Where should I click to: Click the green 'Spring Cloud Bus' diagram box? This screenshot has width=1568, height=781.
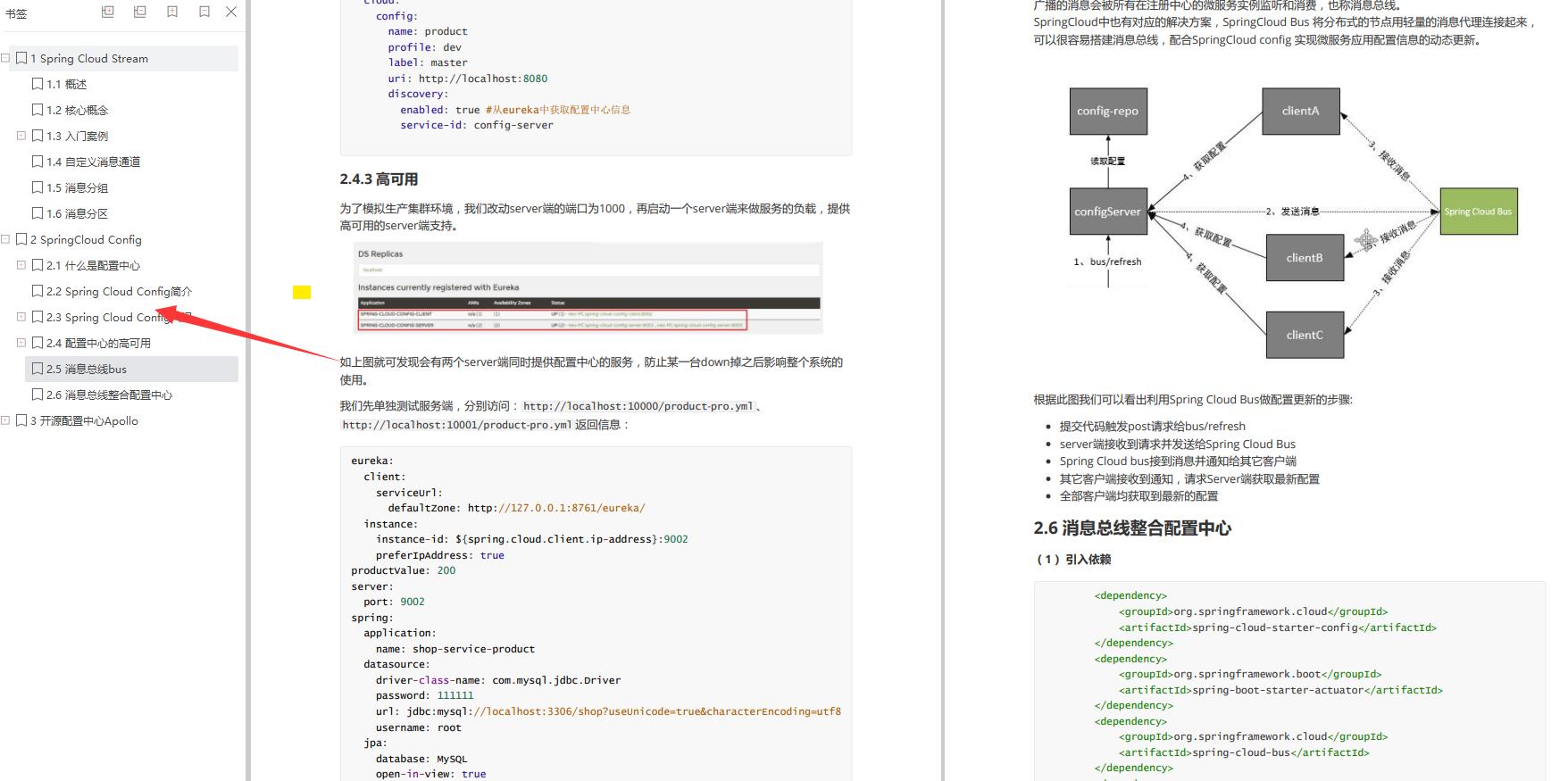(1479, 212)
